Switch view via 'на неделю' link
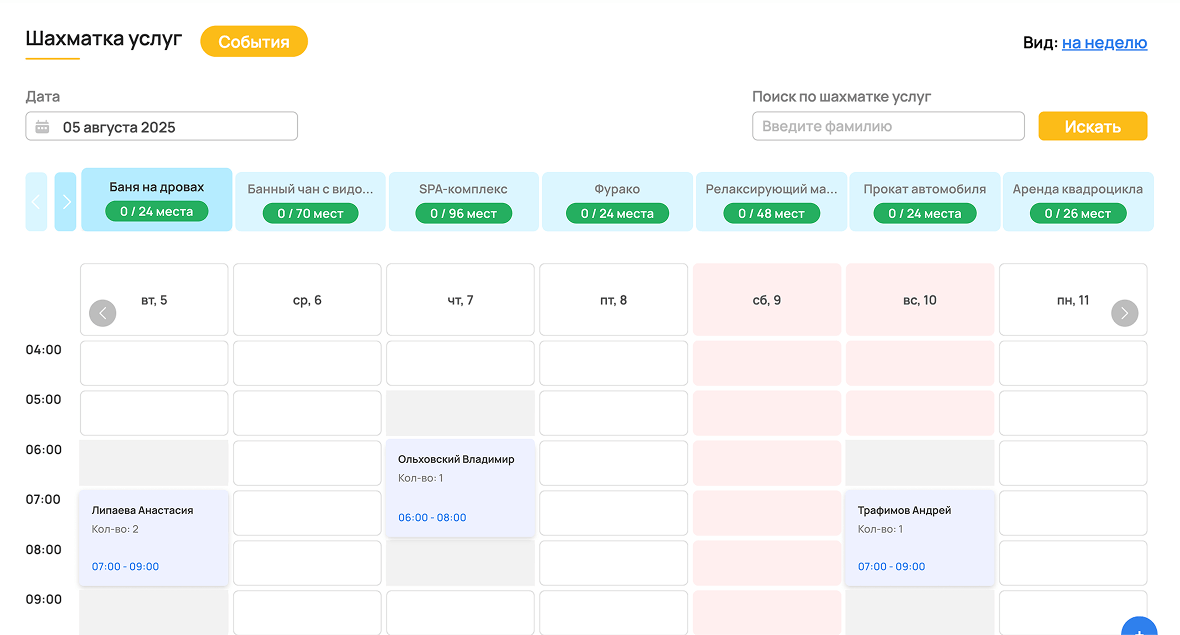This screenshot has width=1180, height=635. click(1104, 43)
